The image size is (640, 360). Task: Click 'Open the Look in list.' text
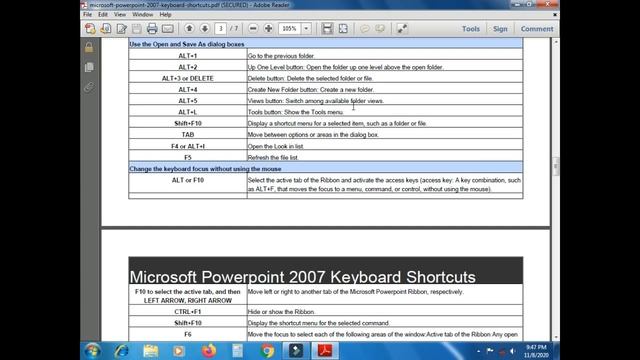point(276,146)
